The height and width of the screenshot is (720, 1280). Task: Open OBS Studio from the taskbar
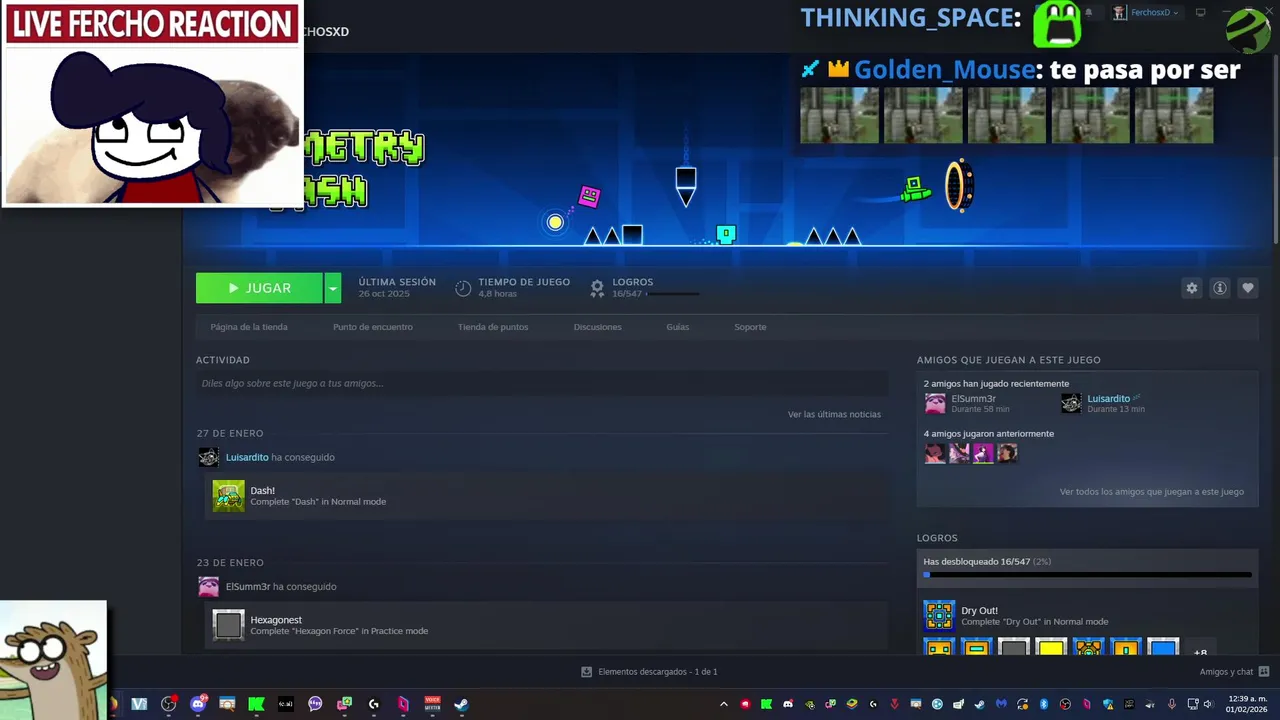(168, 704)
